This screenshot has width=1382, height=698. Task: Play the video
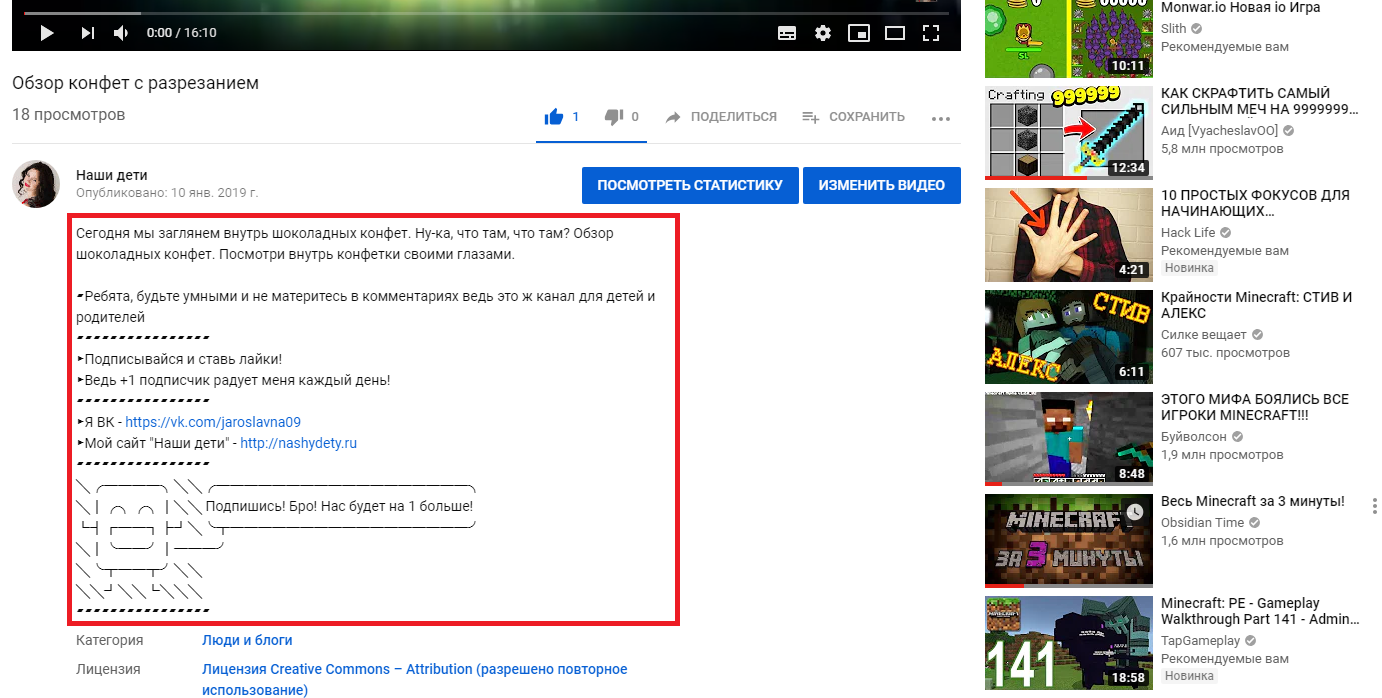[x=47, y=33]
